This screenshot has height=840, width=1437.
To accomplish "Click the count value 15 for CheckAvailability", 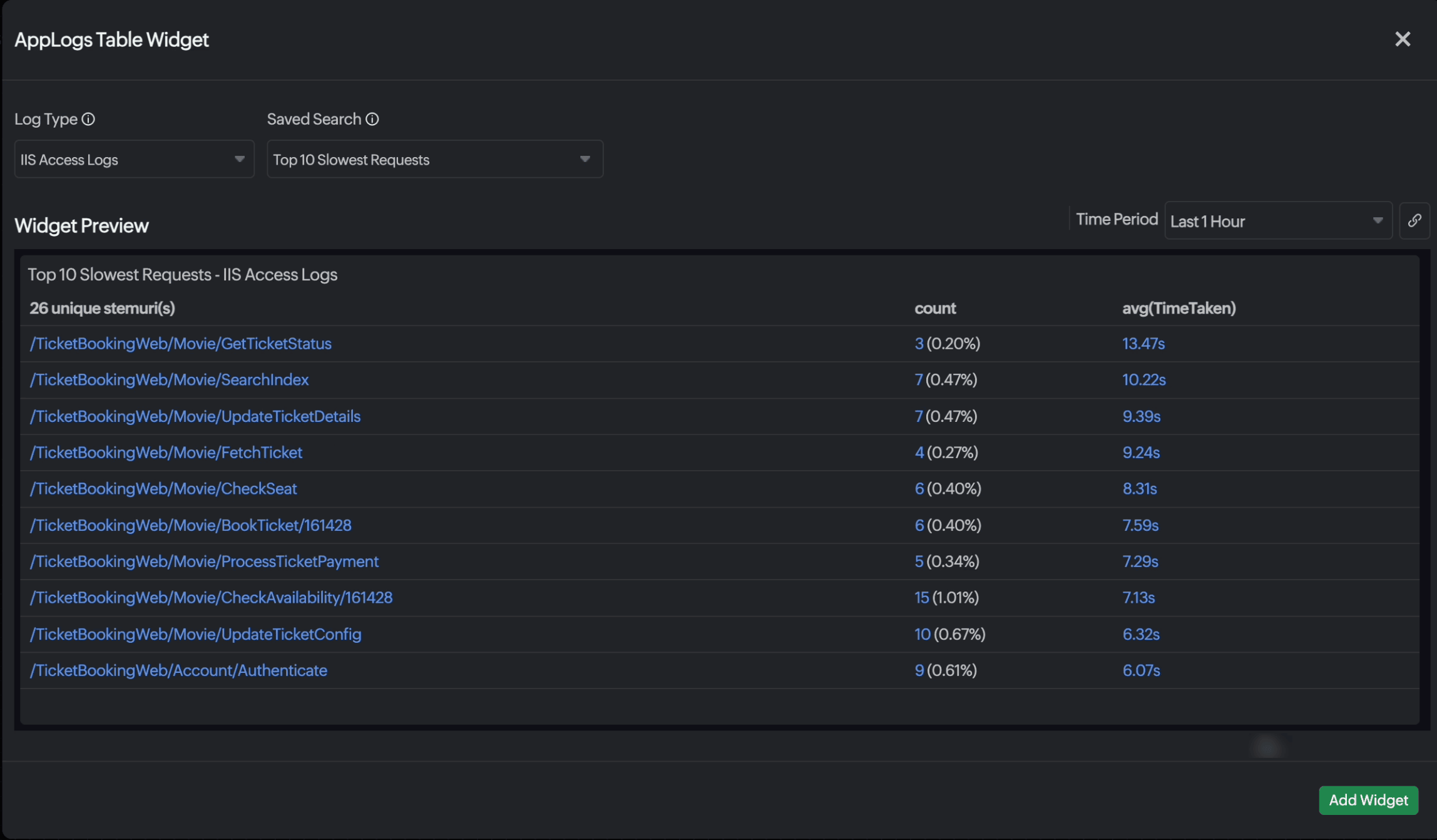I will pos(921,598).
